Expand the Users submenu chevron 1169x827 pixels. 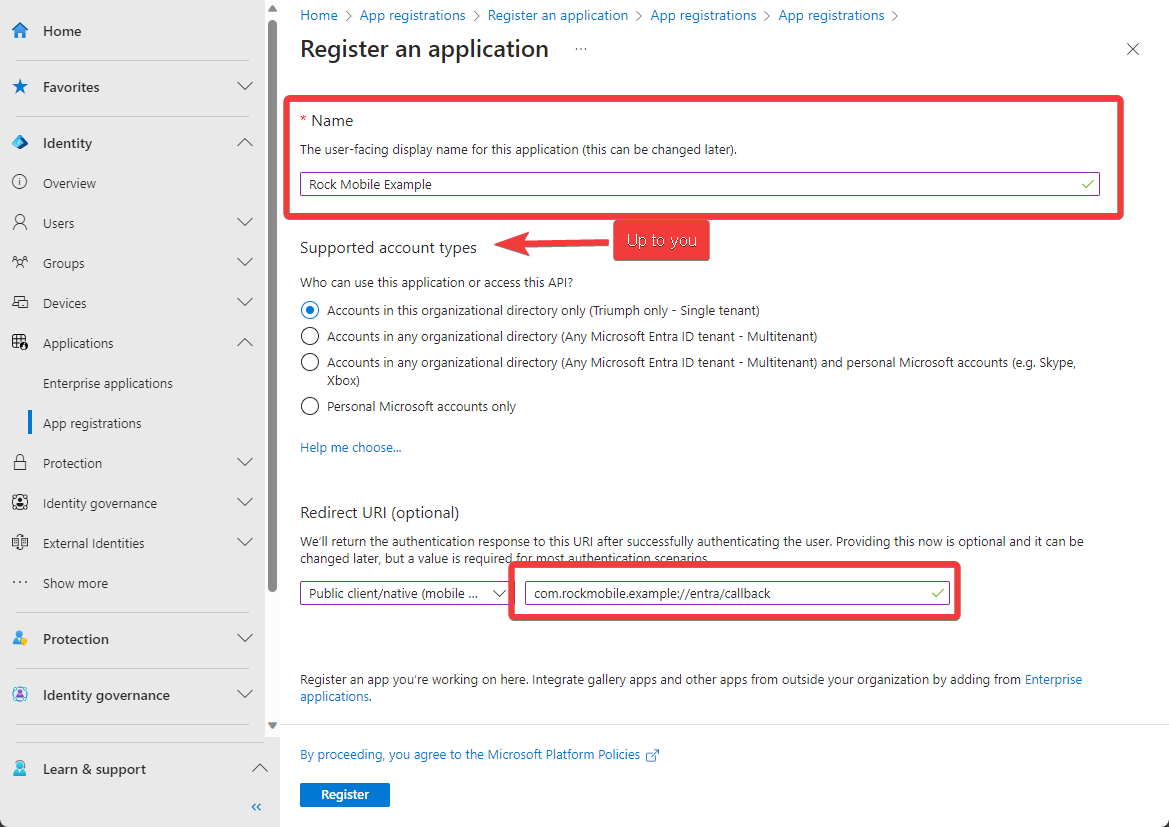[x=245, y=222]
